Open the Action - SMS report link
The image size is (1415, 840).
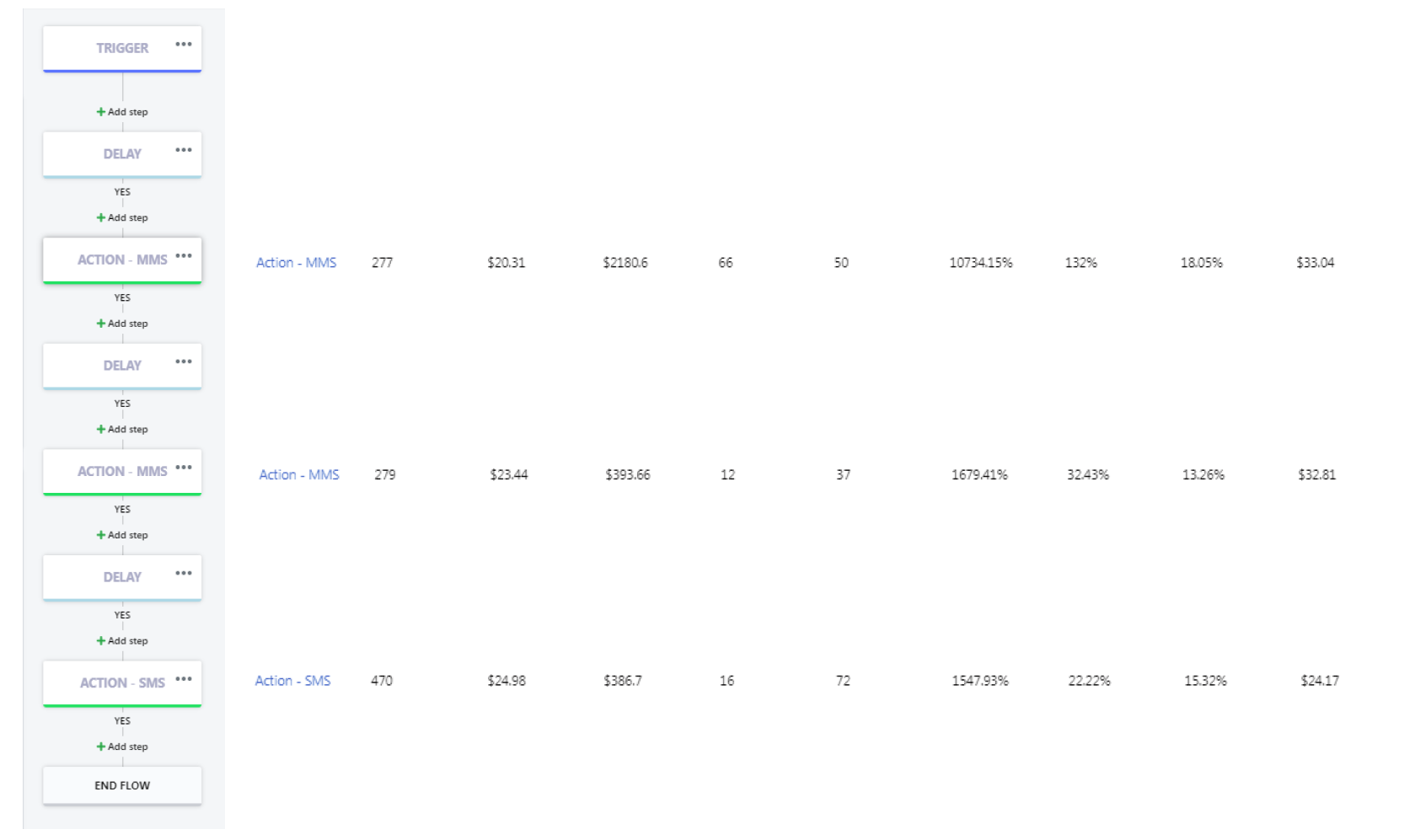(x=292, y=681)
